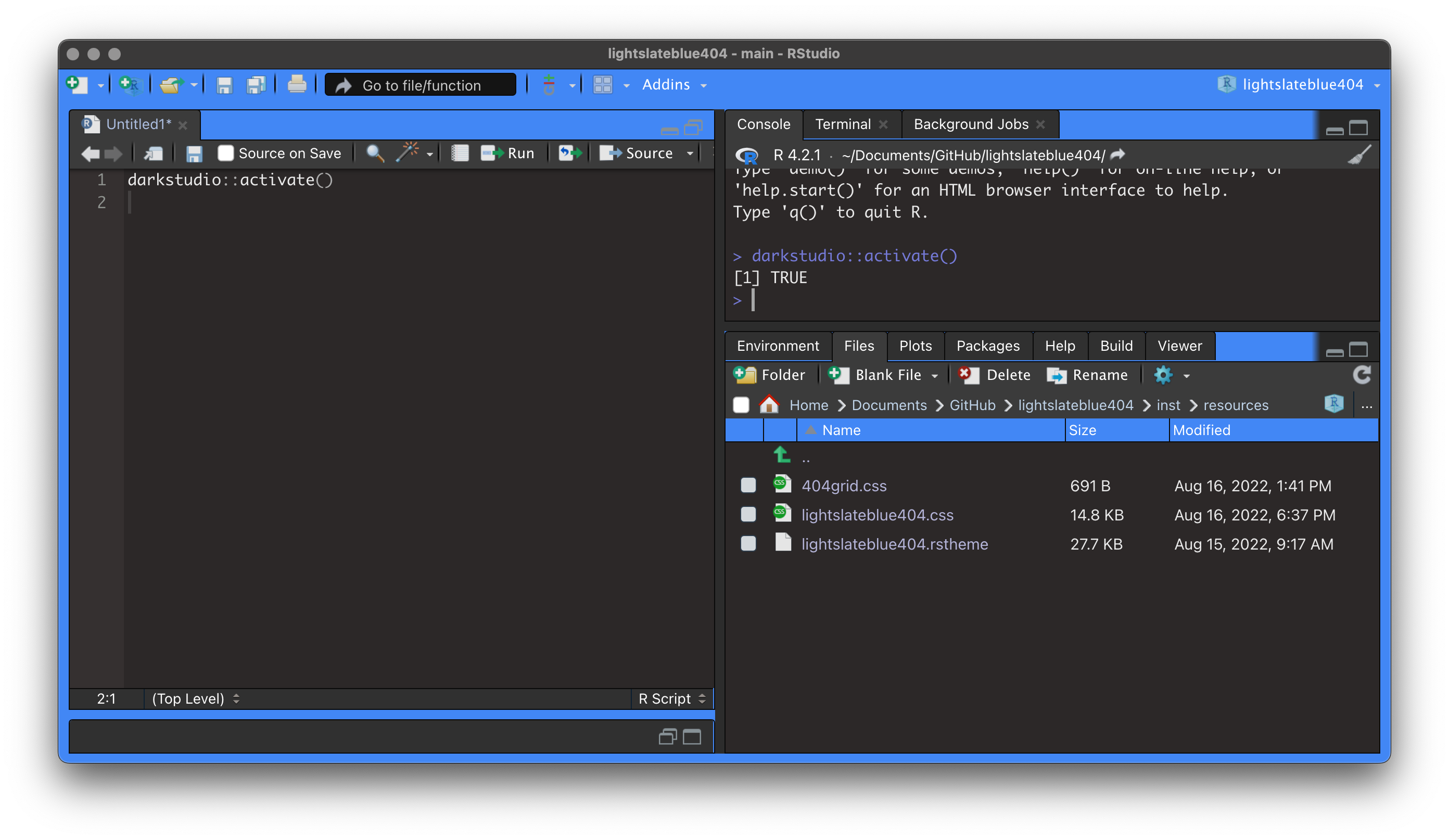The width and height of the screenshot is (1449, 840).
Task: Click Delete in Files toolbar
Action: point(994,375)
